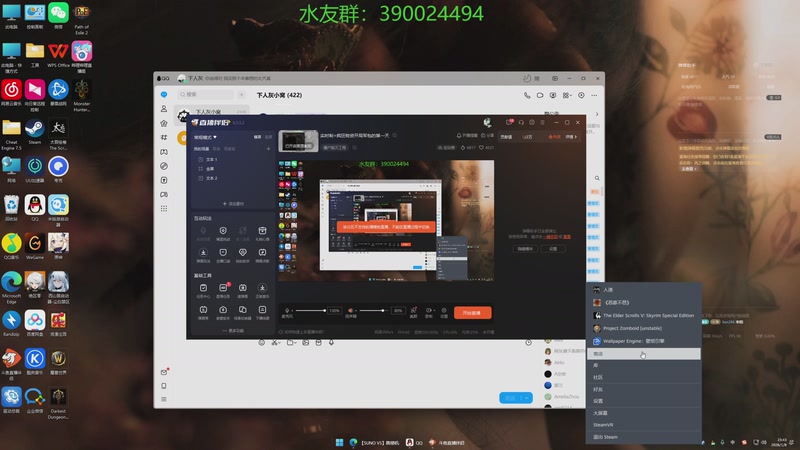Open the gift box icon in 互动玩法
The image size is (800, 450).
tap(262, 233)
